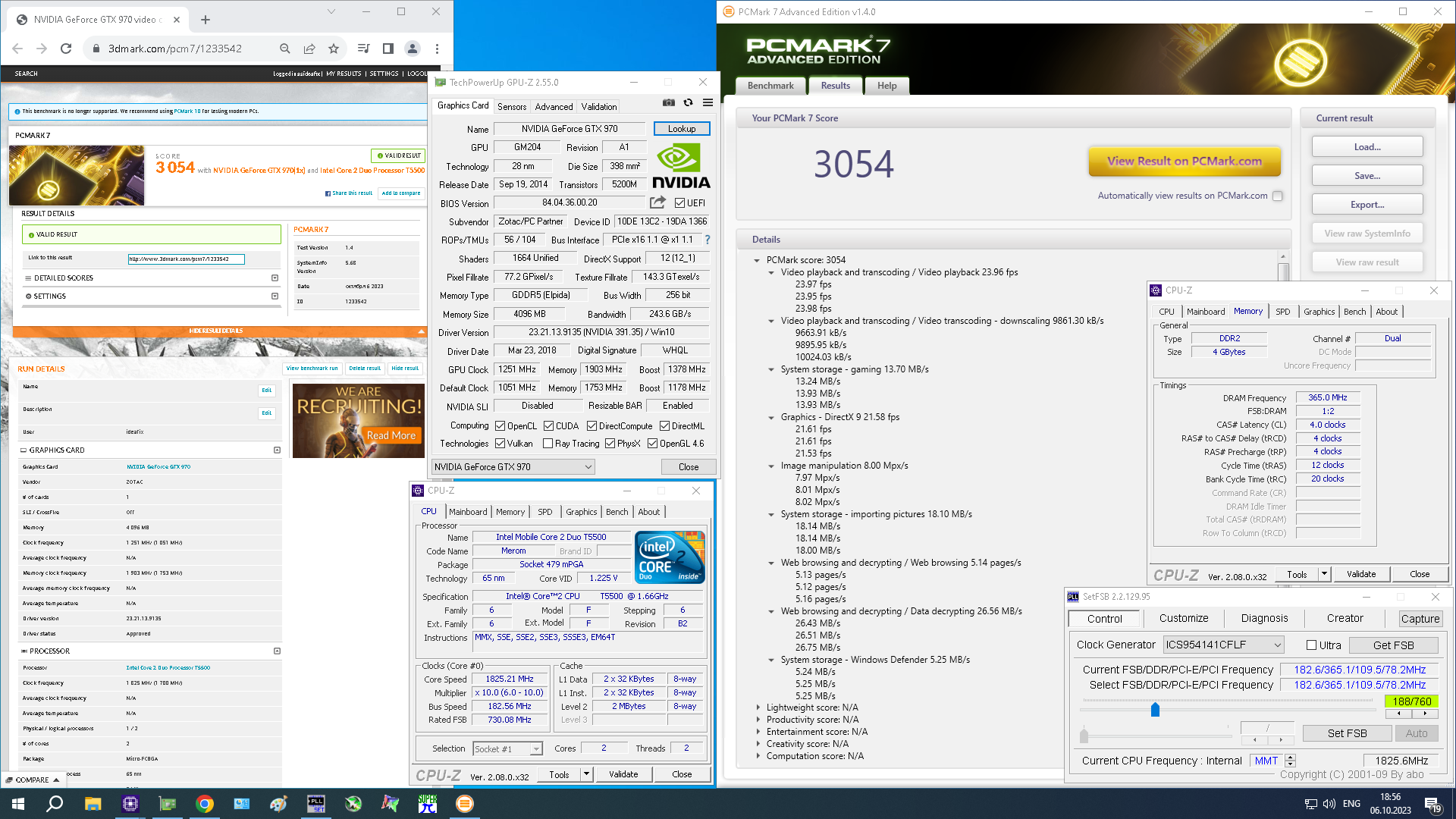Click Validate button in CPU-Z CPU window
This screenshot has height=819, width=1456.
623,774
